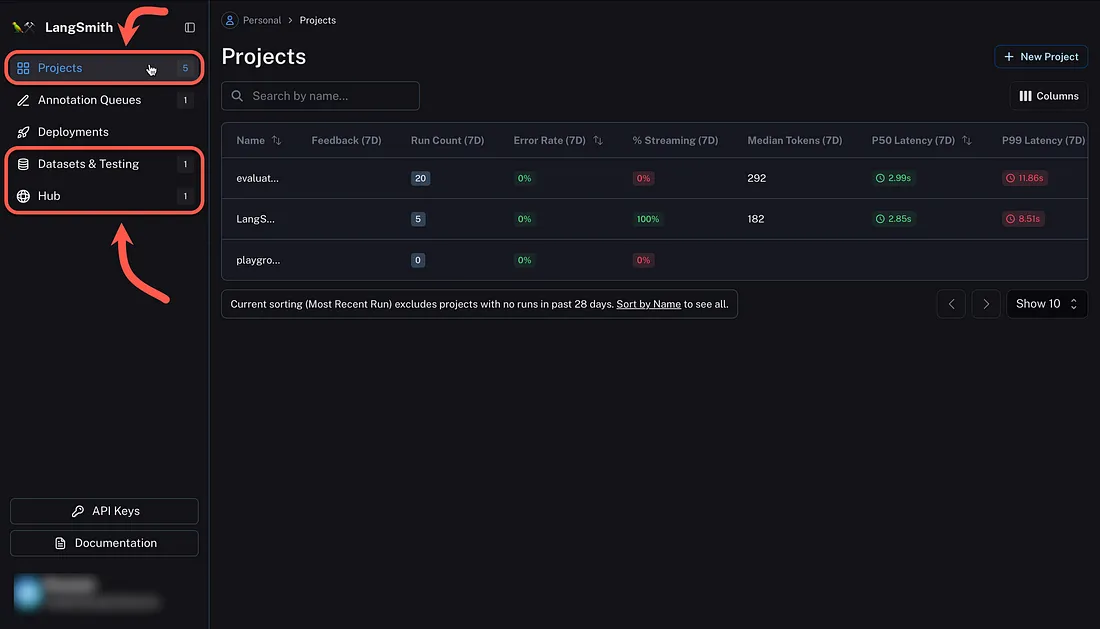The height and width of the screenshot is (629, 1100).
Task: Open the playgro... project row
Action: pyautogui.click(x=655, y=260)
